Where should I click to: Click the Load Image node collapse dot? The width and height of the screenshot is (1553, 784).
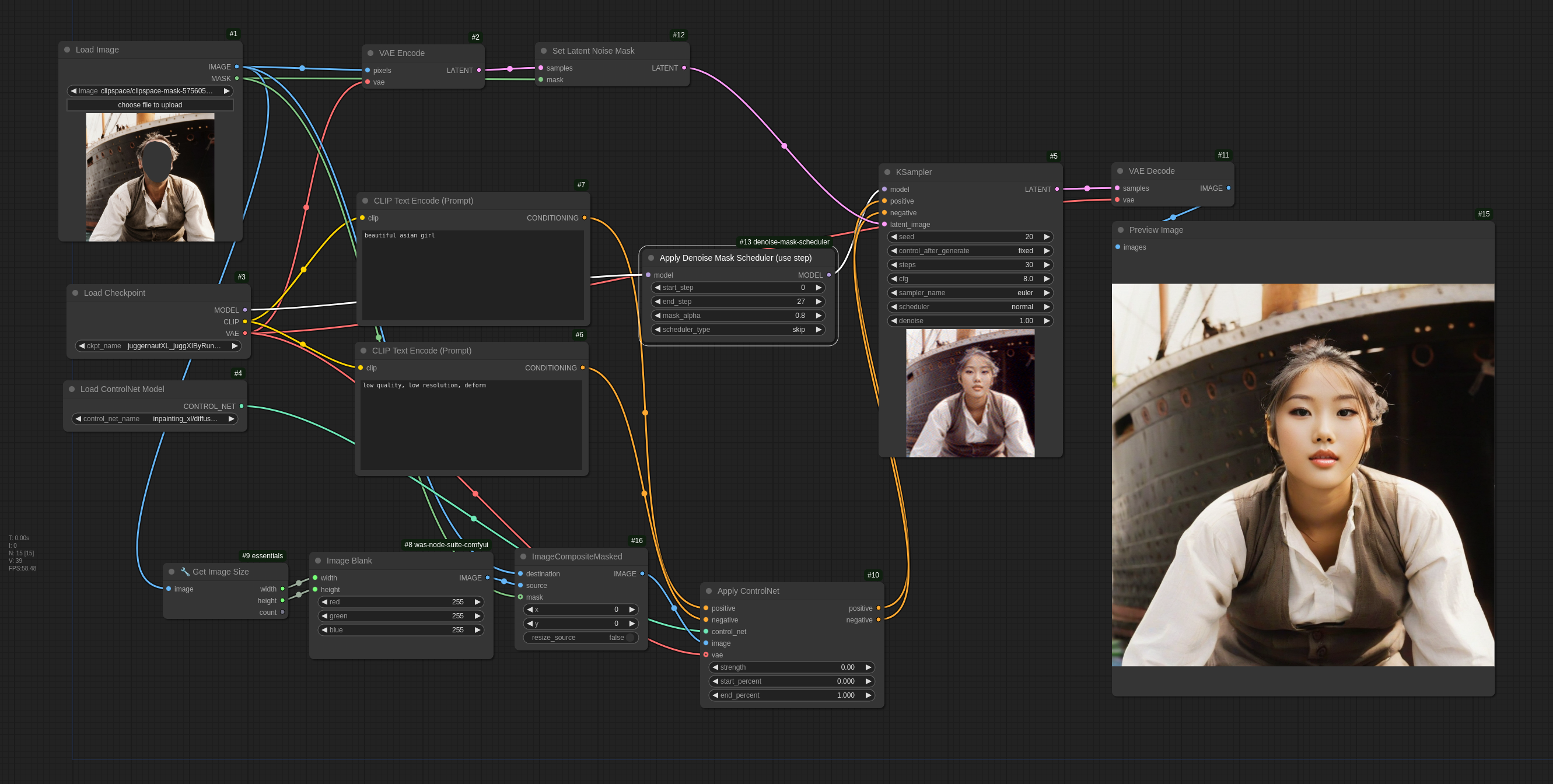coord(67,50)
